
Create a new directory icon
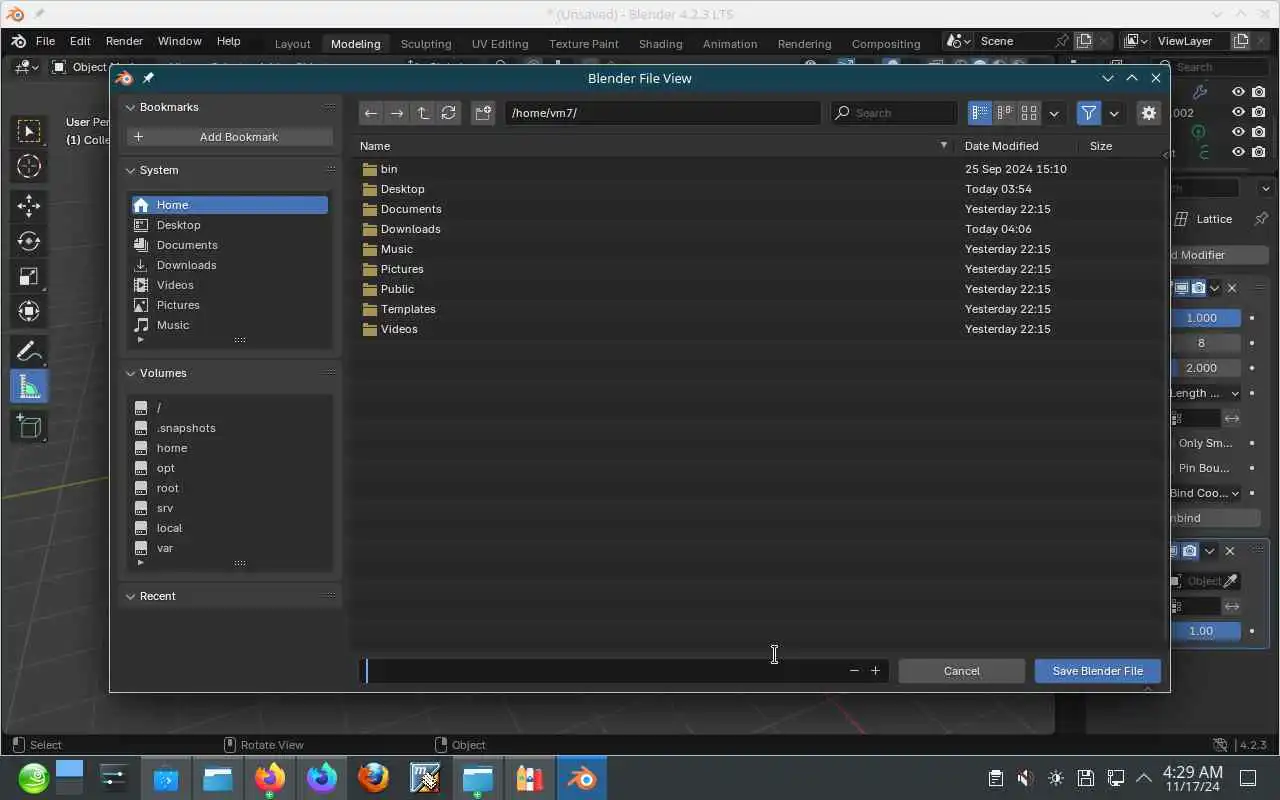pyautogui.click(x=483, y=113)
